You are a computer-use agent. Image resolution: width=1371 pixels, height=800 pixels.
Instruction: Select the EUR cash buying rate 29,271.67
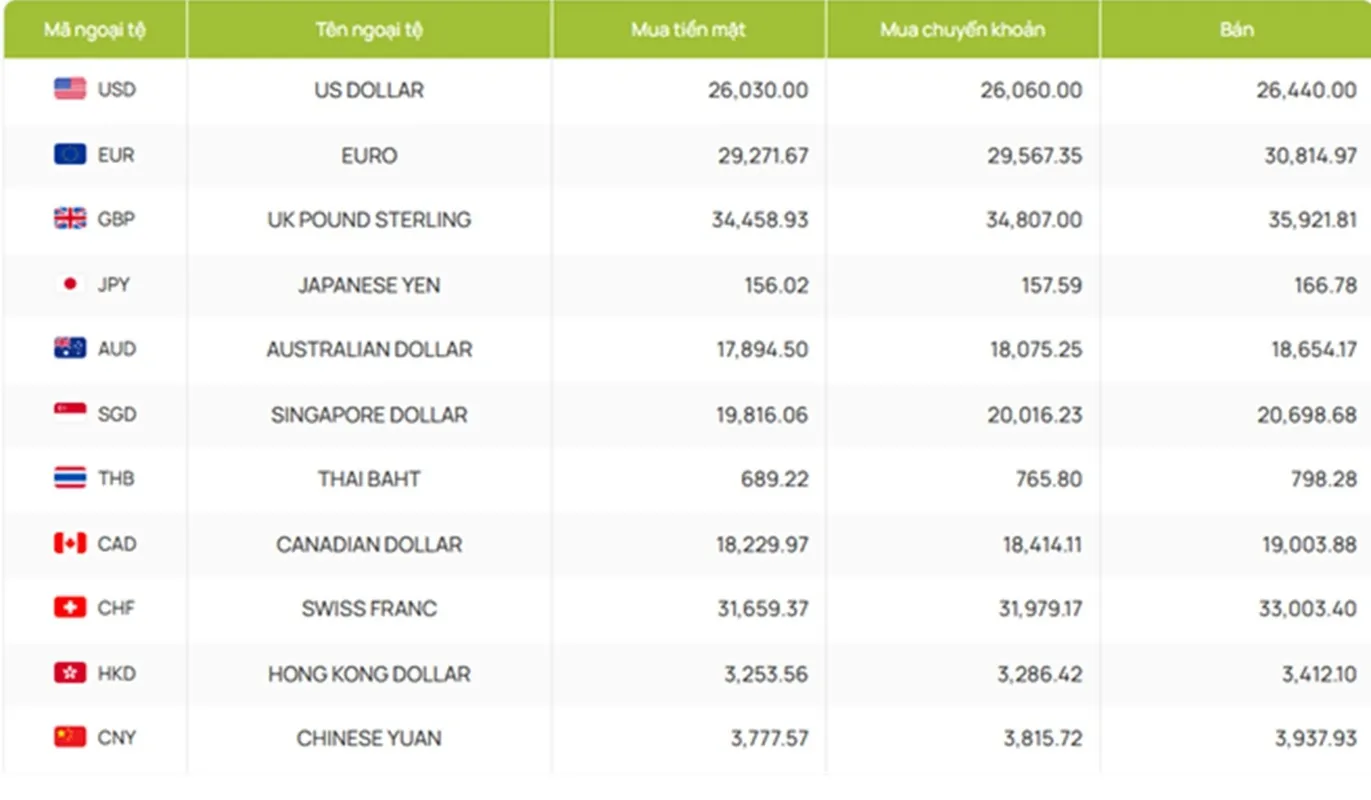click(x=760, y=155)
